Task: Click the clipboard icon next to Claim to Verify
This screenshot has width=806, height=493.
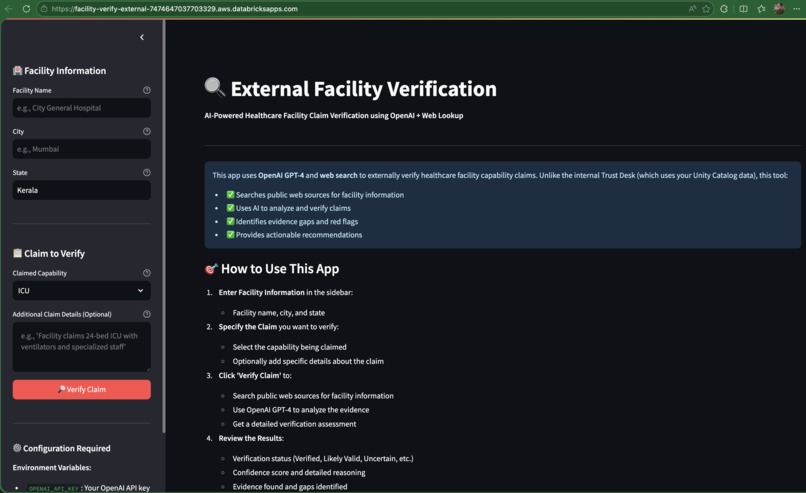Action: click(17, 253)
